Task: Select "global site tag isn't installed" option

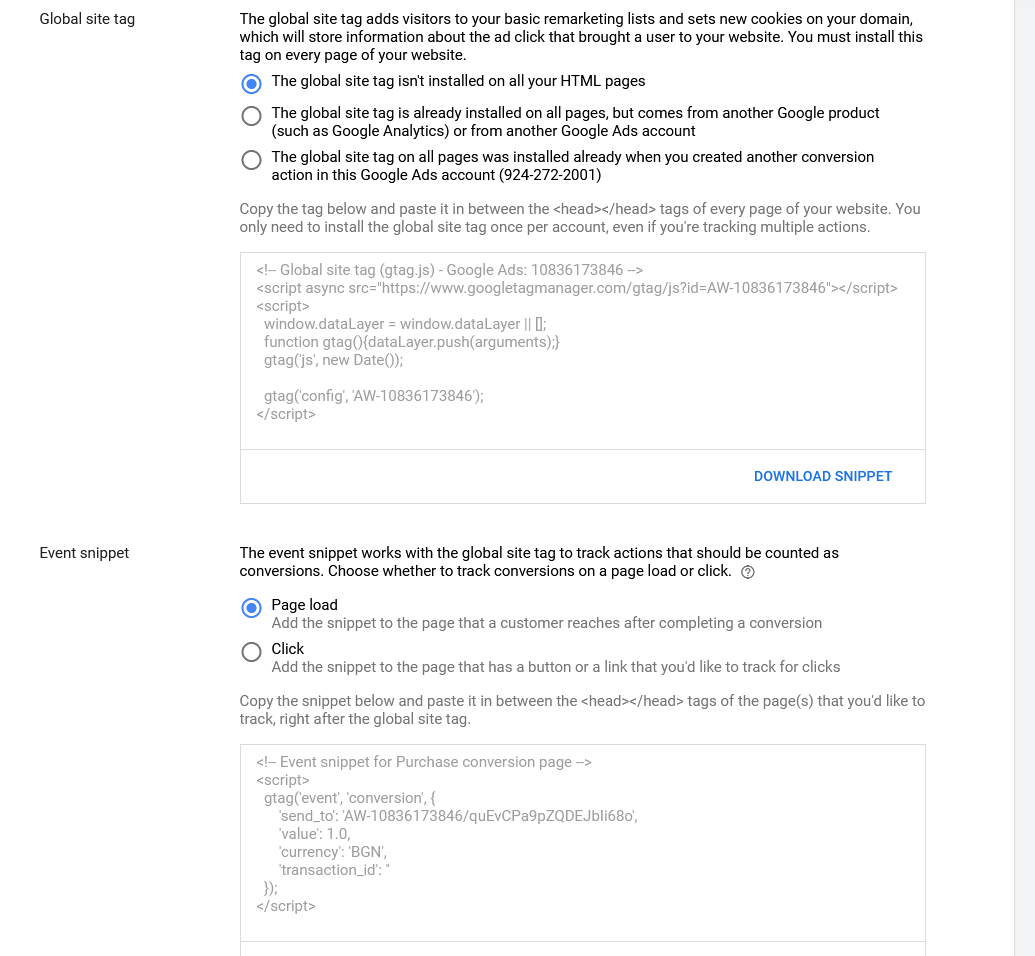Action: pos(251,83)
